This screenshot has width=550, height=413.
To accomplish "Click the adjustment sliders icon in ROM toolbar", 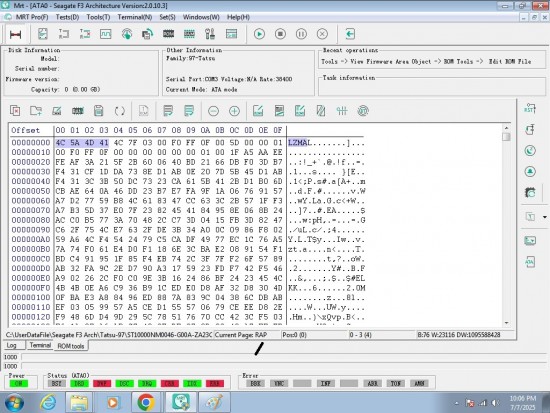I will coord(342,111).
